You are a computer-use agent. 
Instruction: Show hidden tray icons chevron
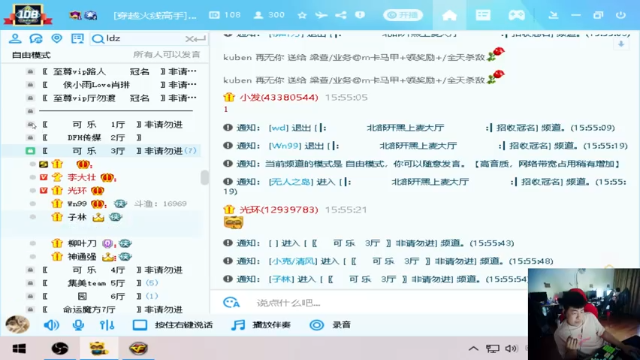473,349
